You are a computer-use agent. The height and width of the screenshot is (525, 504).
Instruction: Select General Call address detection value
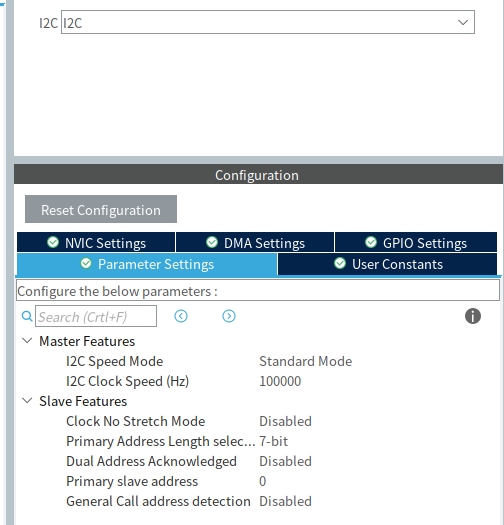[285, 501]
